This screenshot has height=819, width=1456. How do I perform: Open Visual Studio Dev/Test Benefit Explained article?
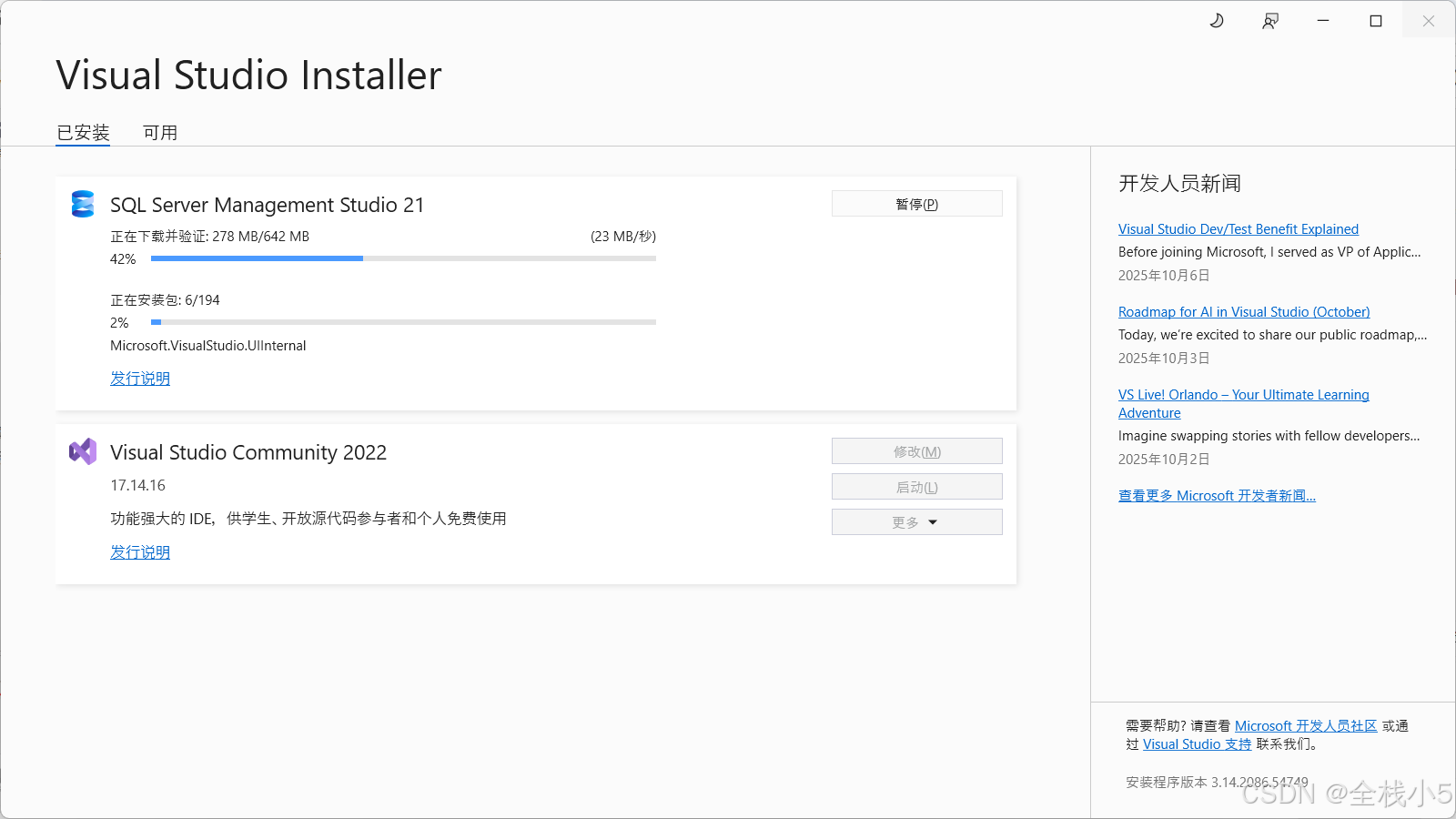click(x=1239, y=229)
